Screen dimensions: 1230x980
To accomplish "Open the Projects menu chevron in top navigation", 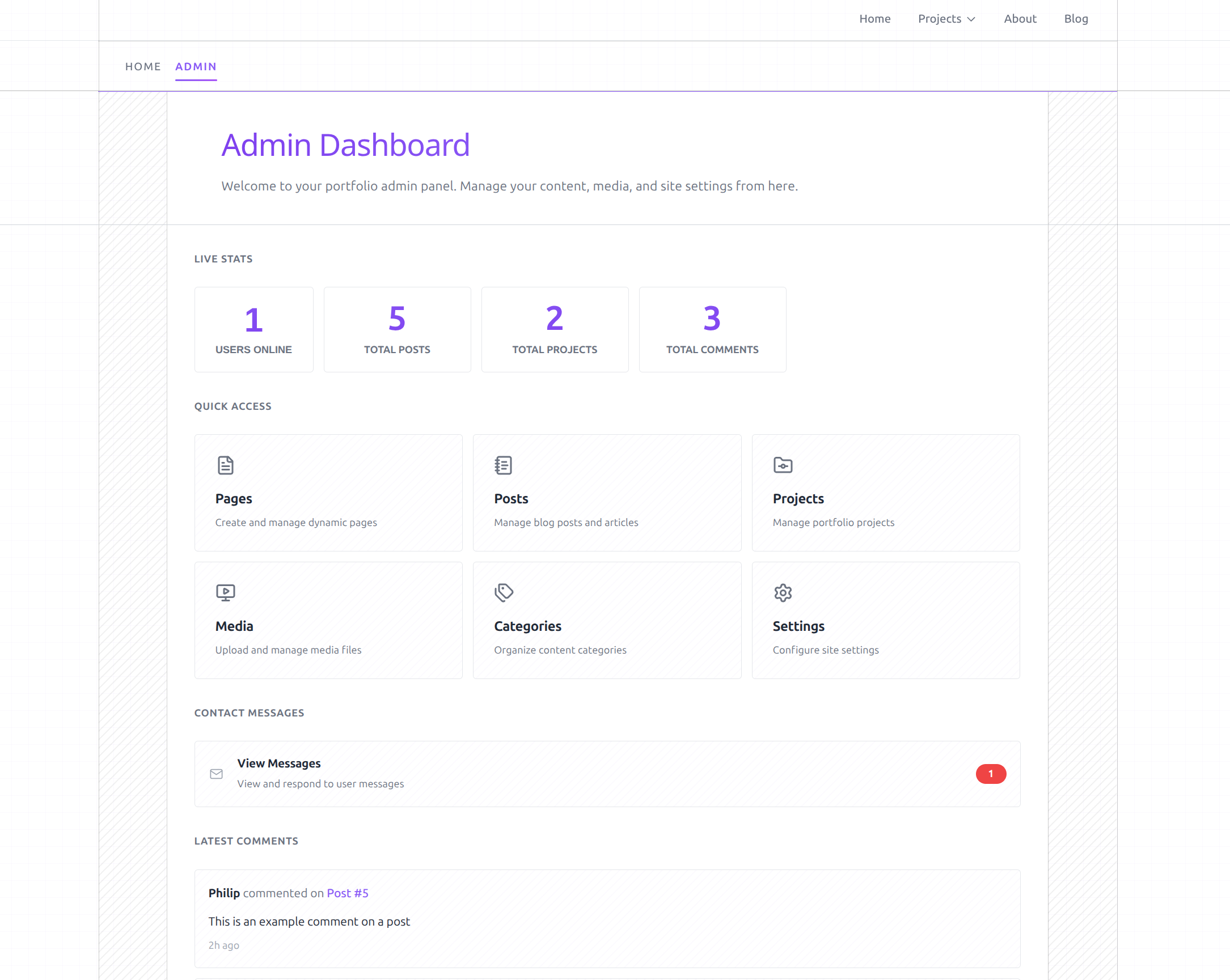I will point(971,19).
